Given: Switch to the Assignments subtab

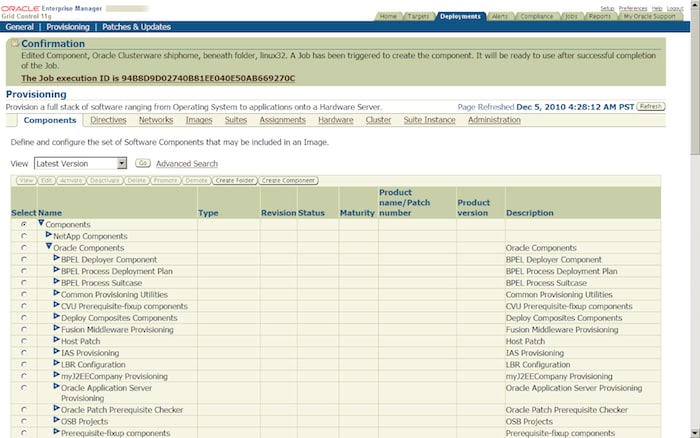Looking at the screenshot, I should tap(283, 120).
